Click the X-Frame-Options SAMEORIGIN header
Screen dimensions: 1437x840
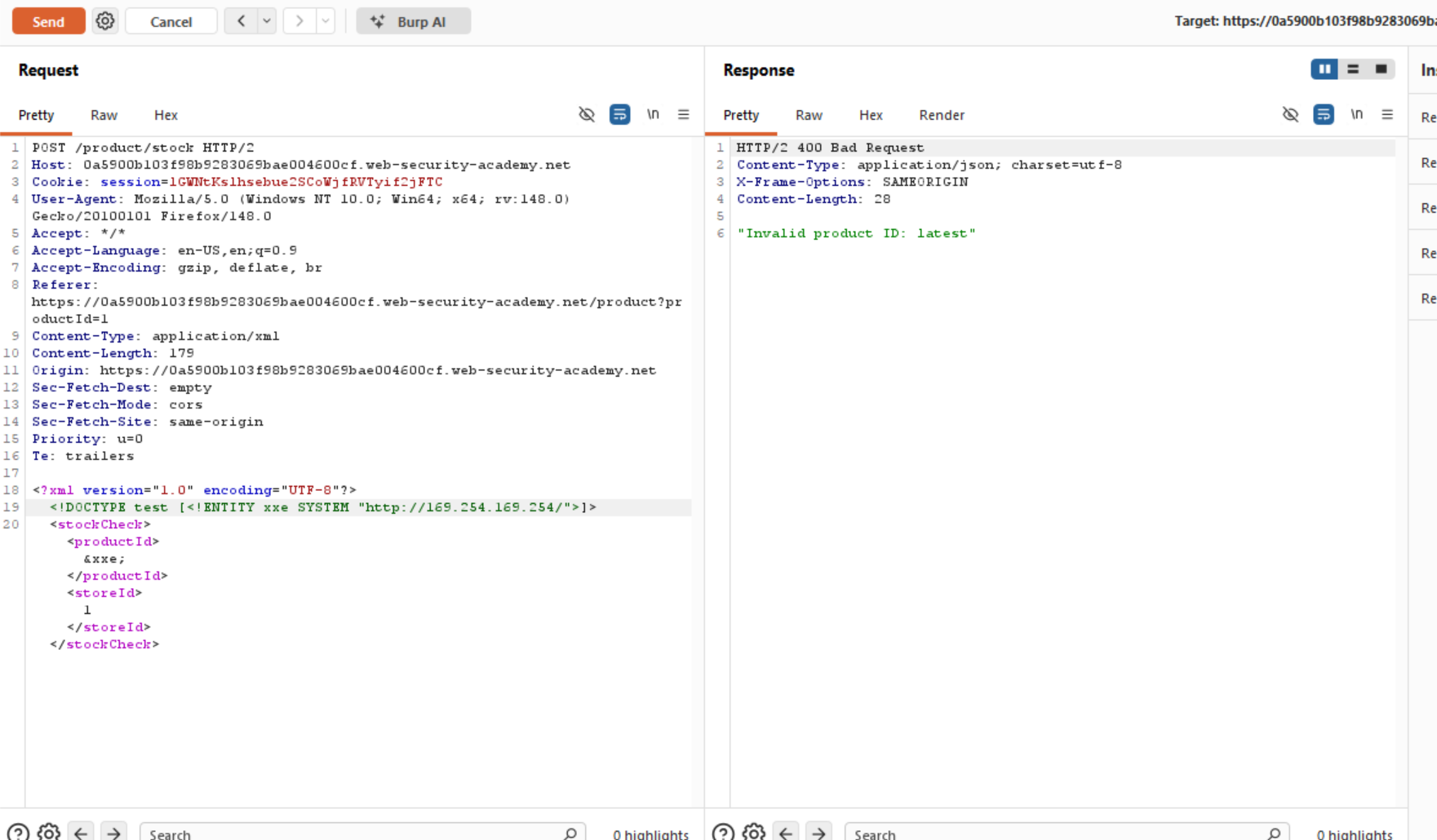click(x=852, y=182)
